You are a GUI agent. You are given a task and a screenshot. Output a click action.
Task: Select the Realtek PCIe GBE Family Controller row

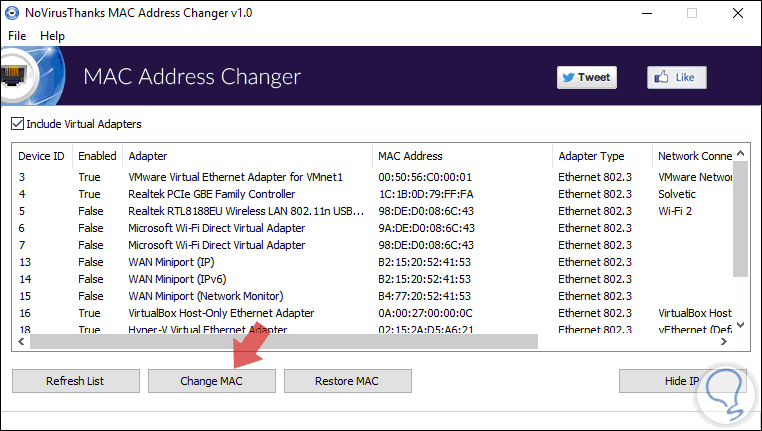click(x=212, y=194)
